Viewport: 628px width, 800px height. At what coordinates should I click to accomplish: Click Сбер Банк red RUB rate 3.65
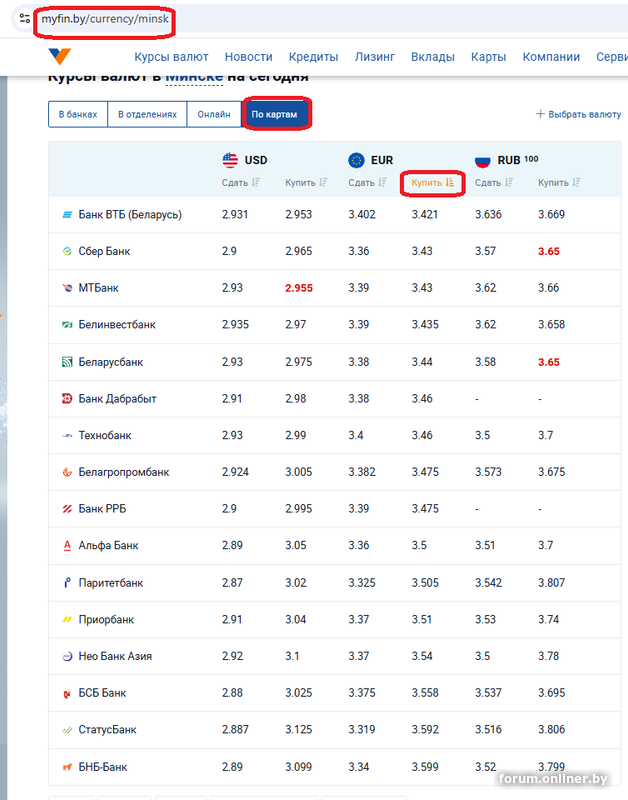[x=549, y=251]
